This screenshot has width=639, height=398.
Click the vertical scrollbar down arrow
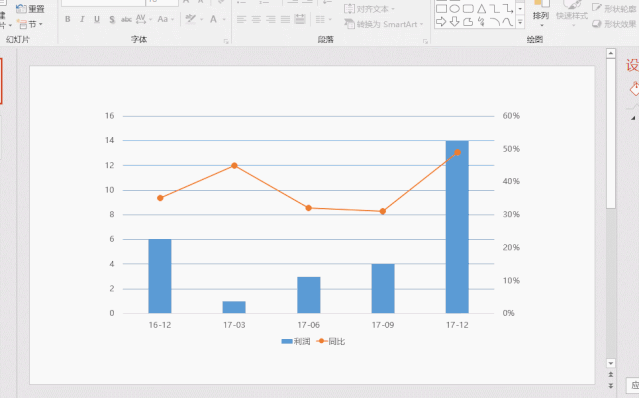(x=610, y=363)
